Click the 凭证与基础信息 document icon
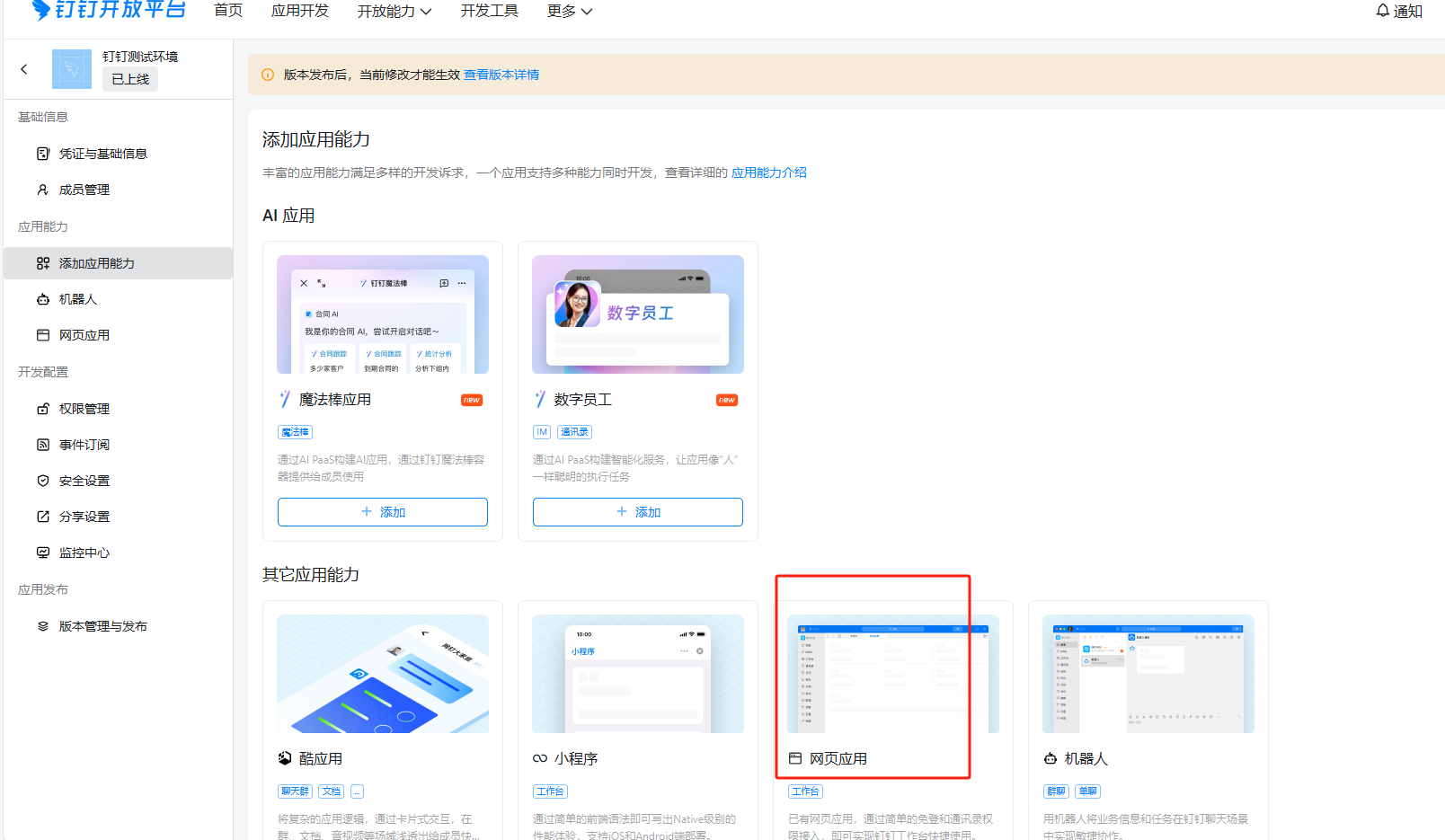This screenshot has height=840, width=1445. point(42,154)
